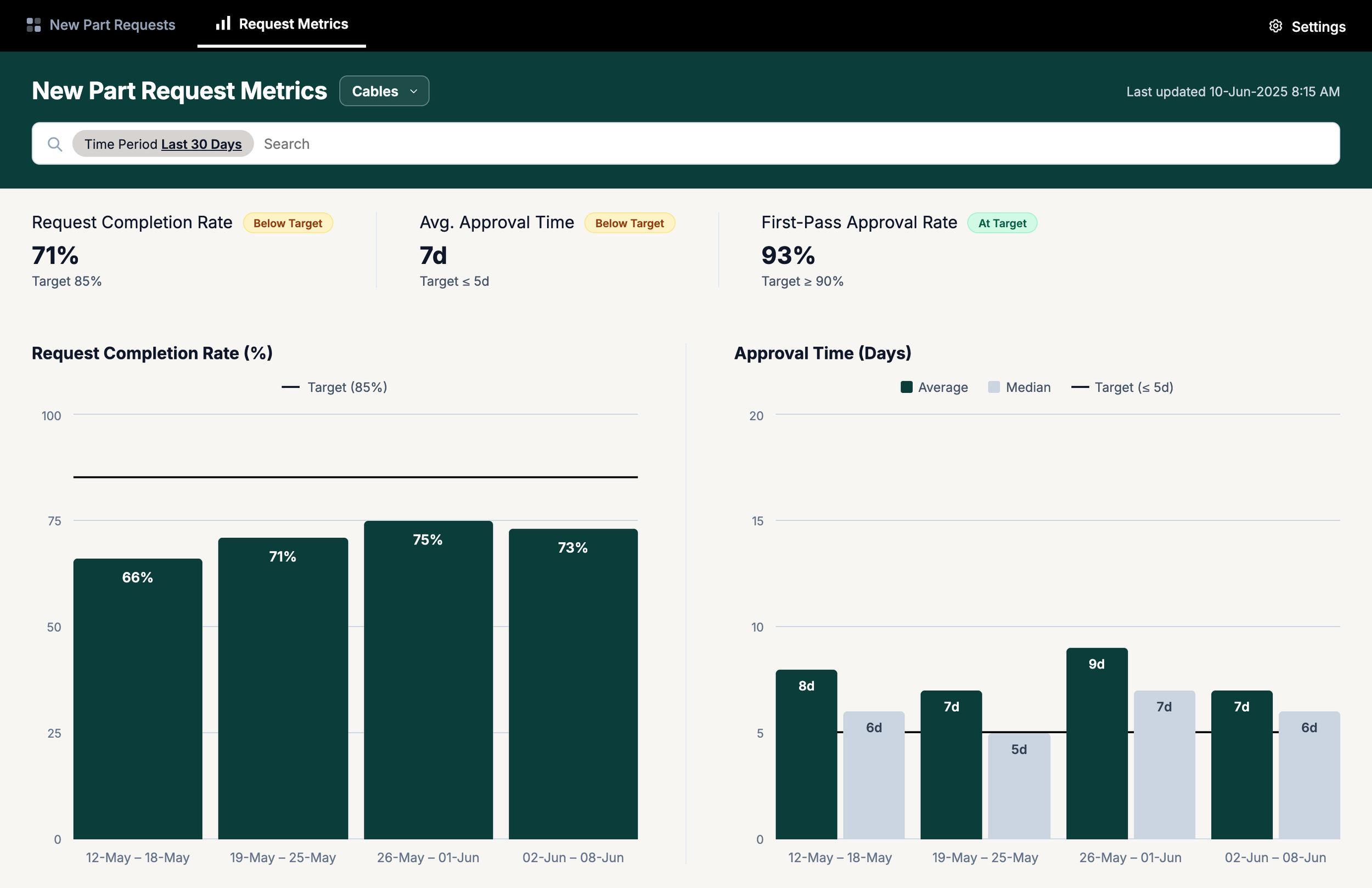1372x888 pixels.
Task: Click the Below Target badge for Request Completion Rate
Action: pos(288,223)
